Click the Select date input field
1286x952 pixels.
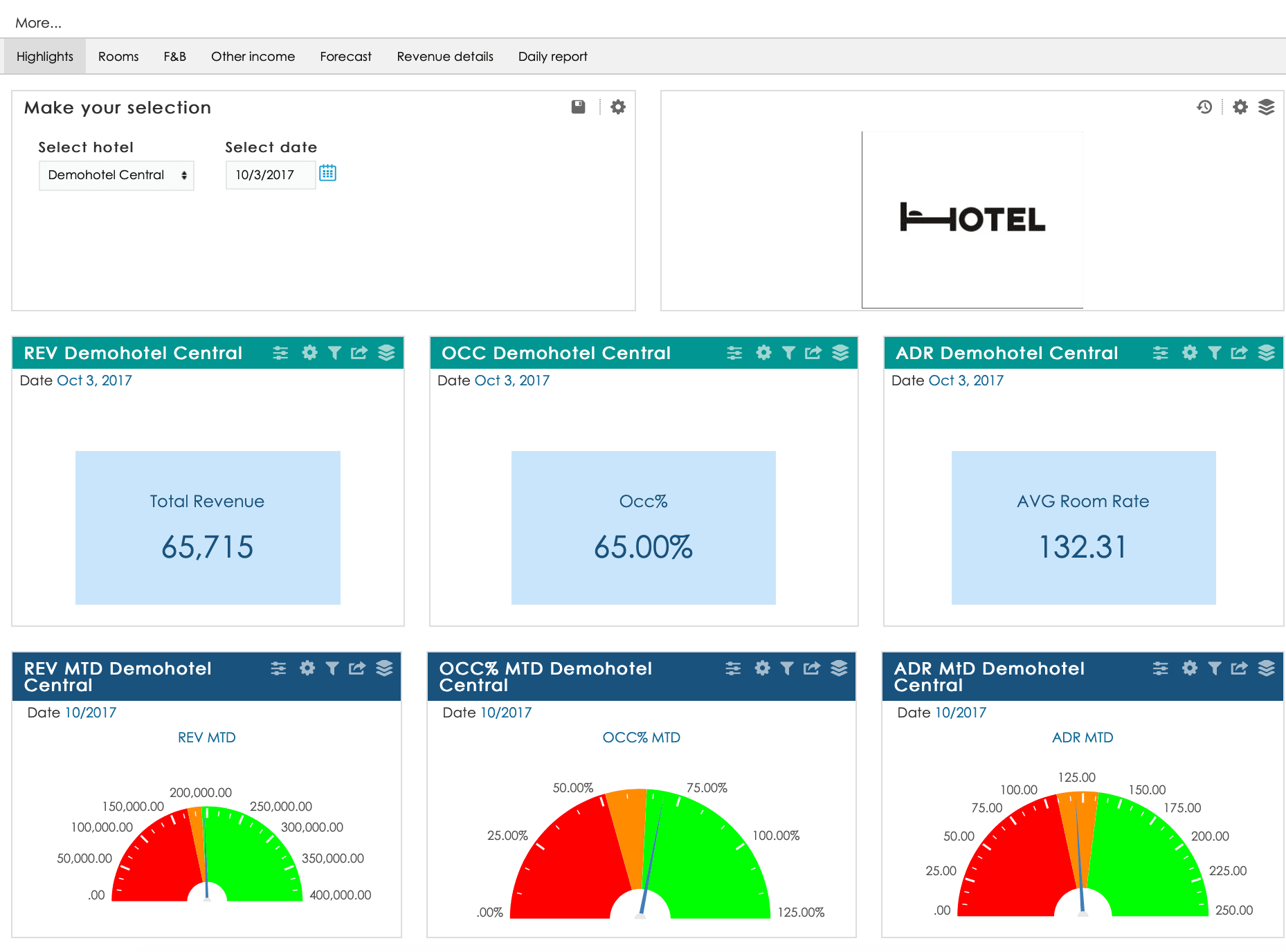coord(270,175)
